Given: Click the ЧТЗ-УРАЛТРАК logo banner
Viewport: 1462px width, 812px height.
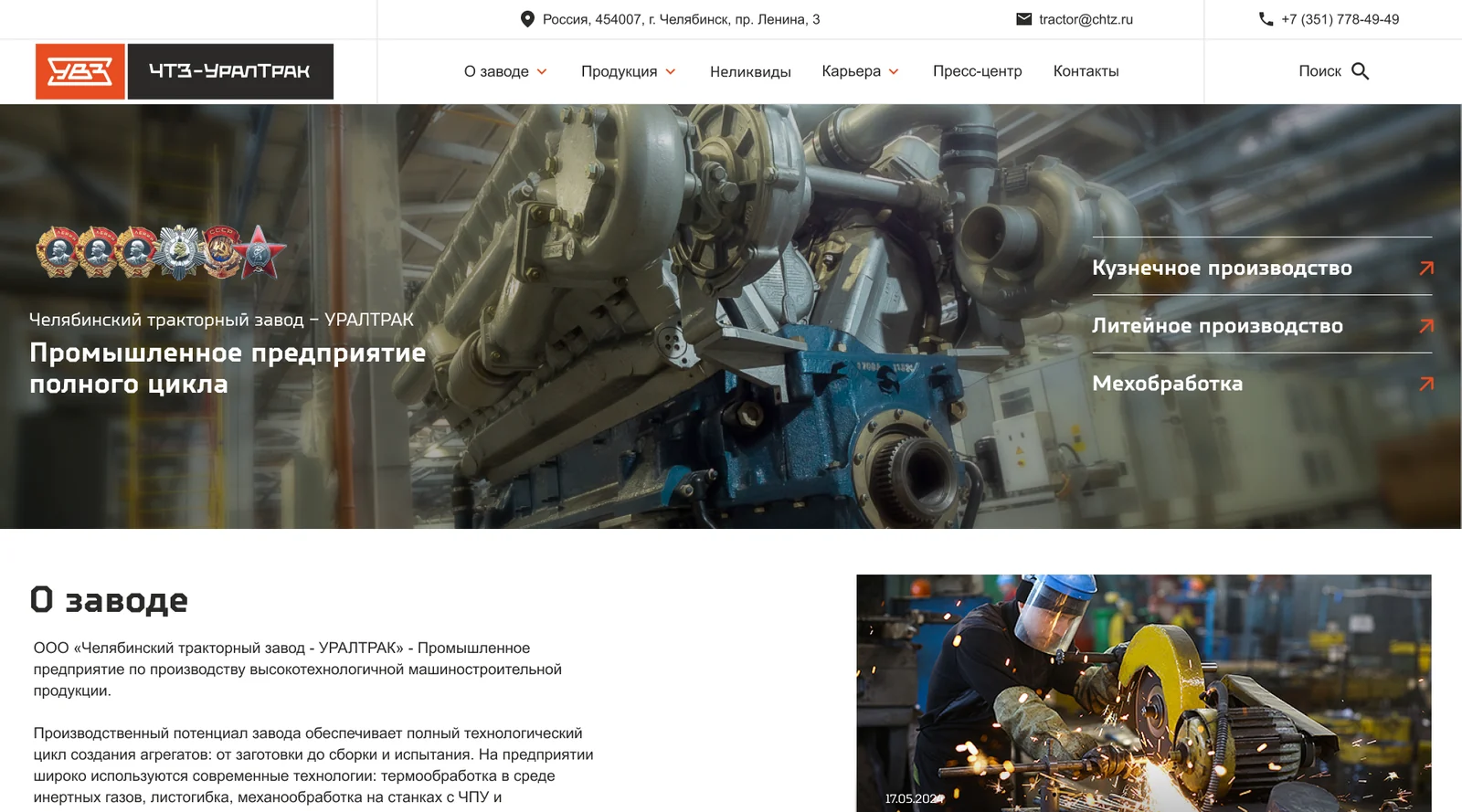Looking at the screenshot, I should point(230,71).
